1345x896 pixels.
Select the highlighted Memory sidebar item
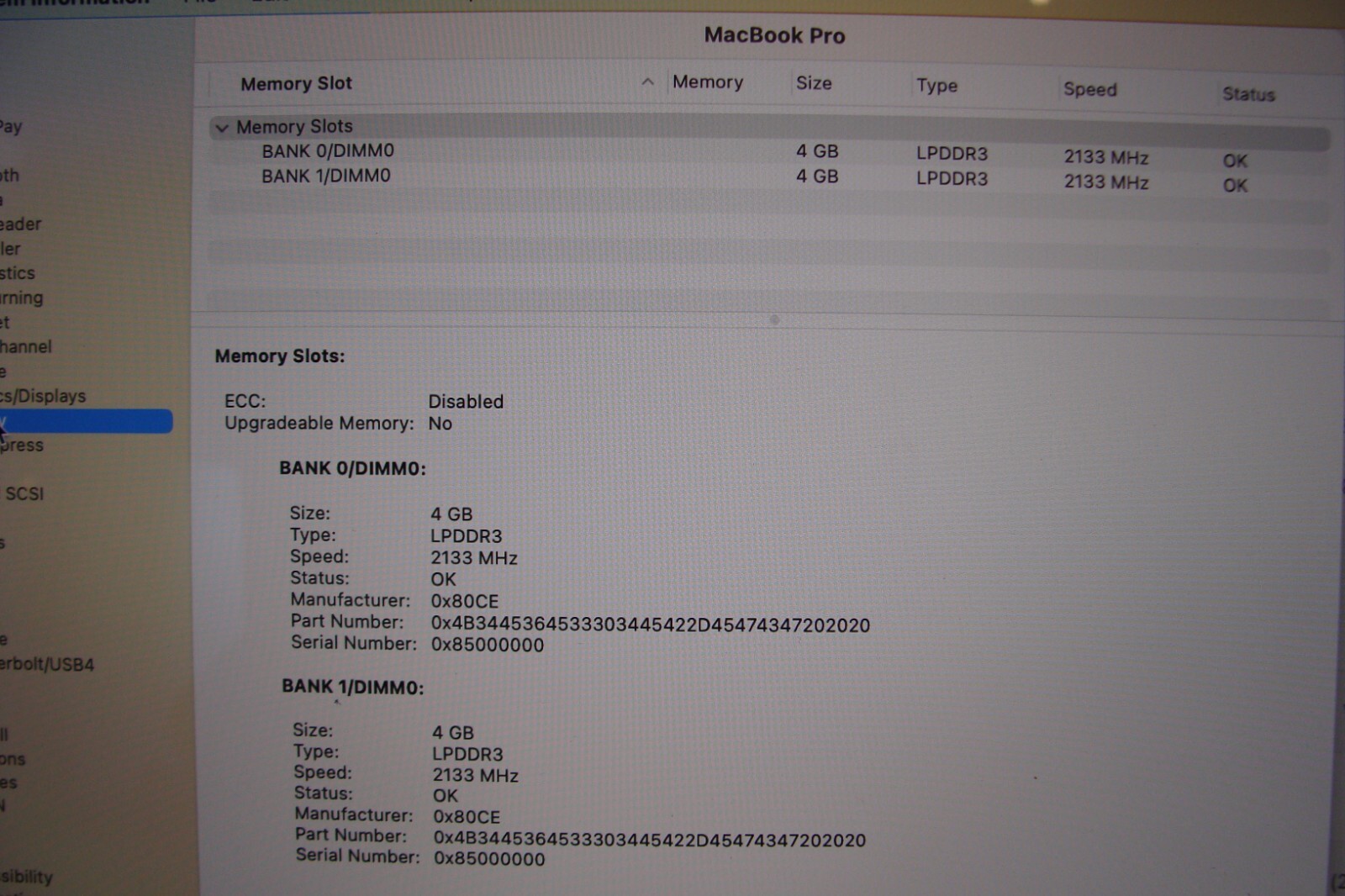[86, 421]
